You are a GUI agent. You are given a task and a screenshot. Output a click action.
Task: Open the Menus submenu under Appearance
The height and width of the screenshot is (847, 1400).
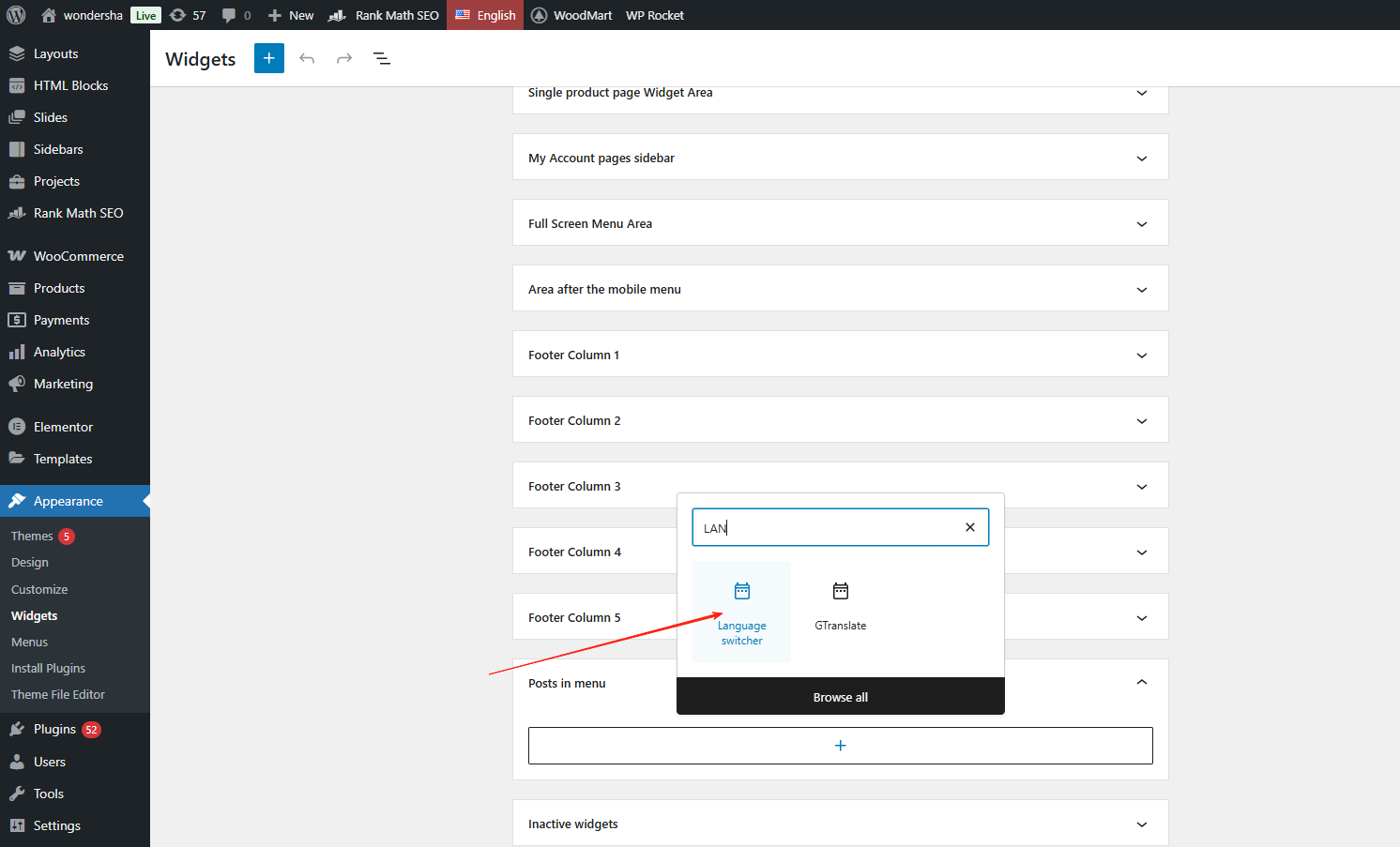click(x=29, y=642)
